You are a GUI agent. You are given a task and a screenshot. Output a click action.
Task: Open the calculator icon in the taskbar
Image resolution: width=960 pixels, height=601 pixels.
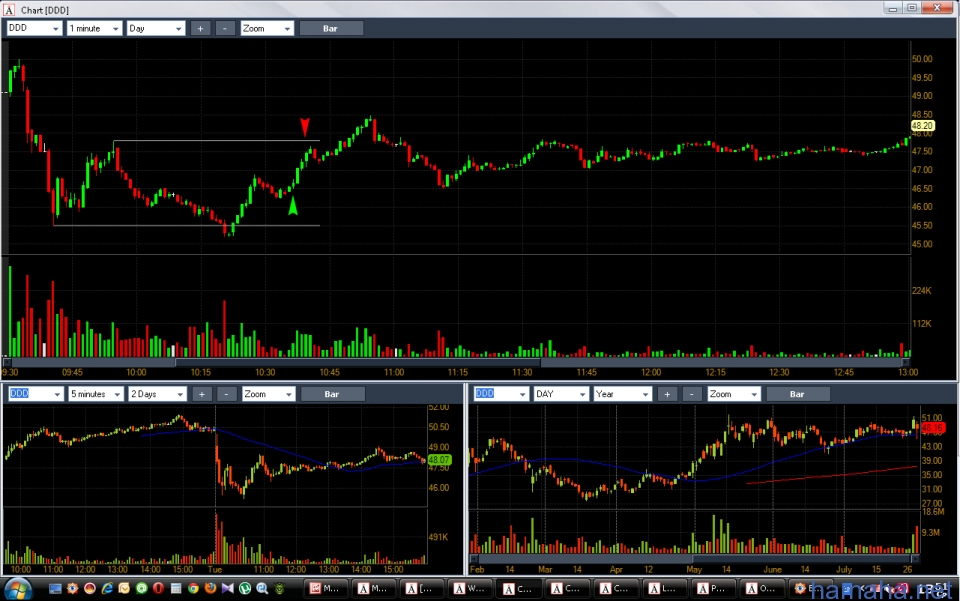tap(176, 589)
